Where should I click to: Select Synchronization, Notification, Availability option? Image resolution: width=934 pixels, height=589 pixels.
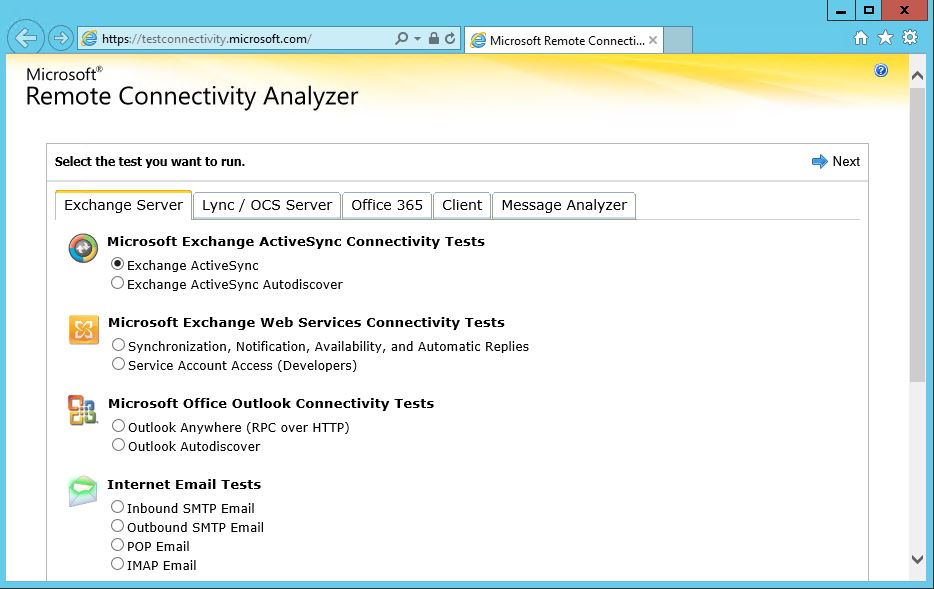(119, 345)
